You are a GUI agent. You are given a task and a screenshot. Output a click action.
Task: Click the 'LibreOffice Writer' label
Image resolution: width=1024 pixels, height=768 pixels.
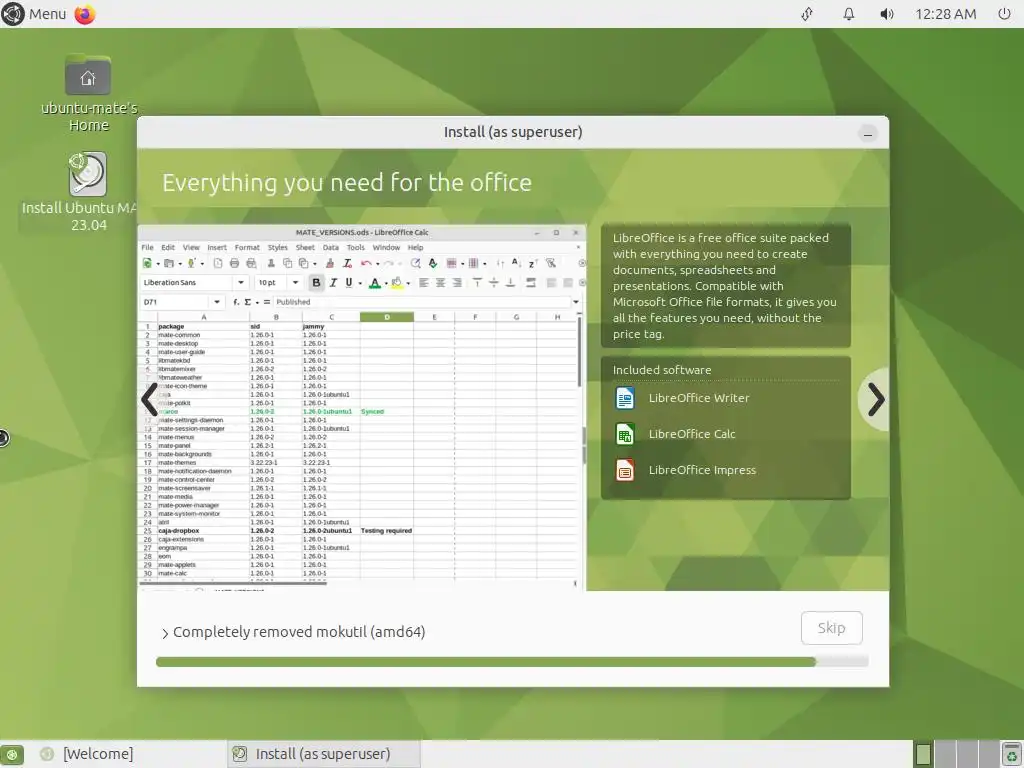tap(699, 398)
